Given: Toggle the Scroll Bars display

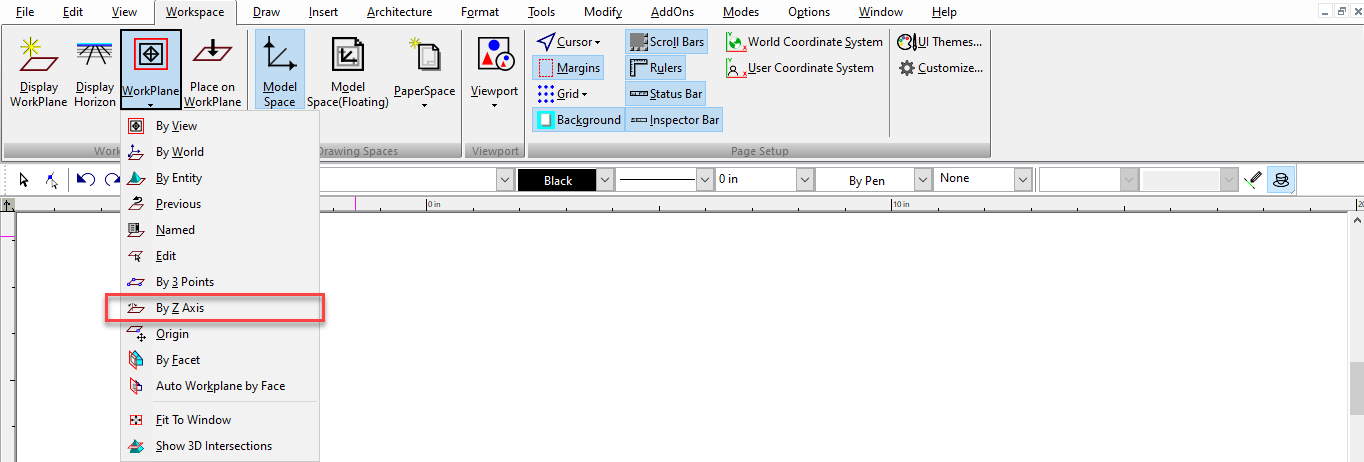Looking at the screenshot, I should [666, 42].
